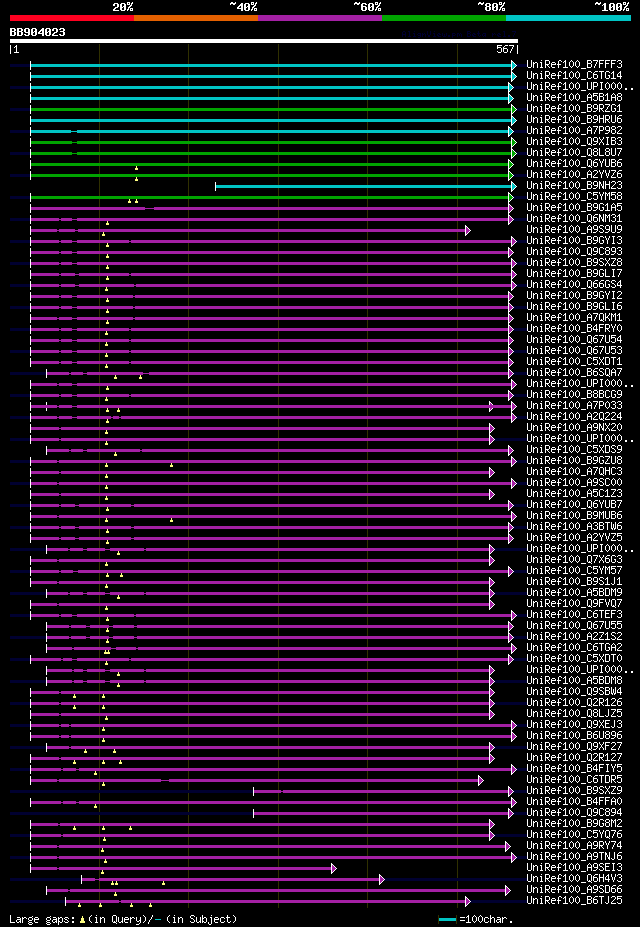Click the UniRef100_B6TJ25 label
This screenshot has width=640, height=927.
point(574,902)
